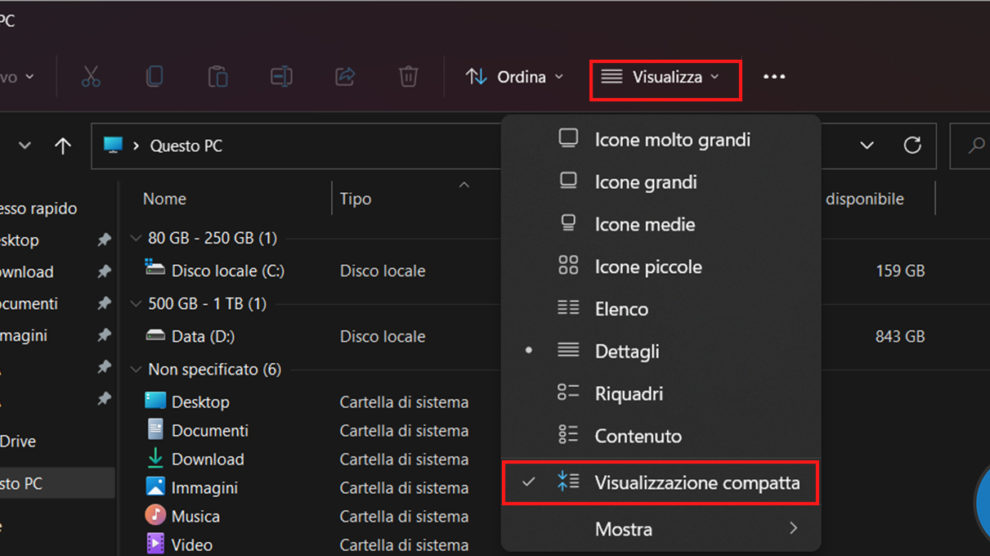Select the Data (D:) drive
The image size is (990, 556).
tap(202, 337)
